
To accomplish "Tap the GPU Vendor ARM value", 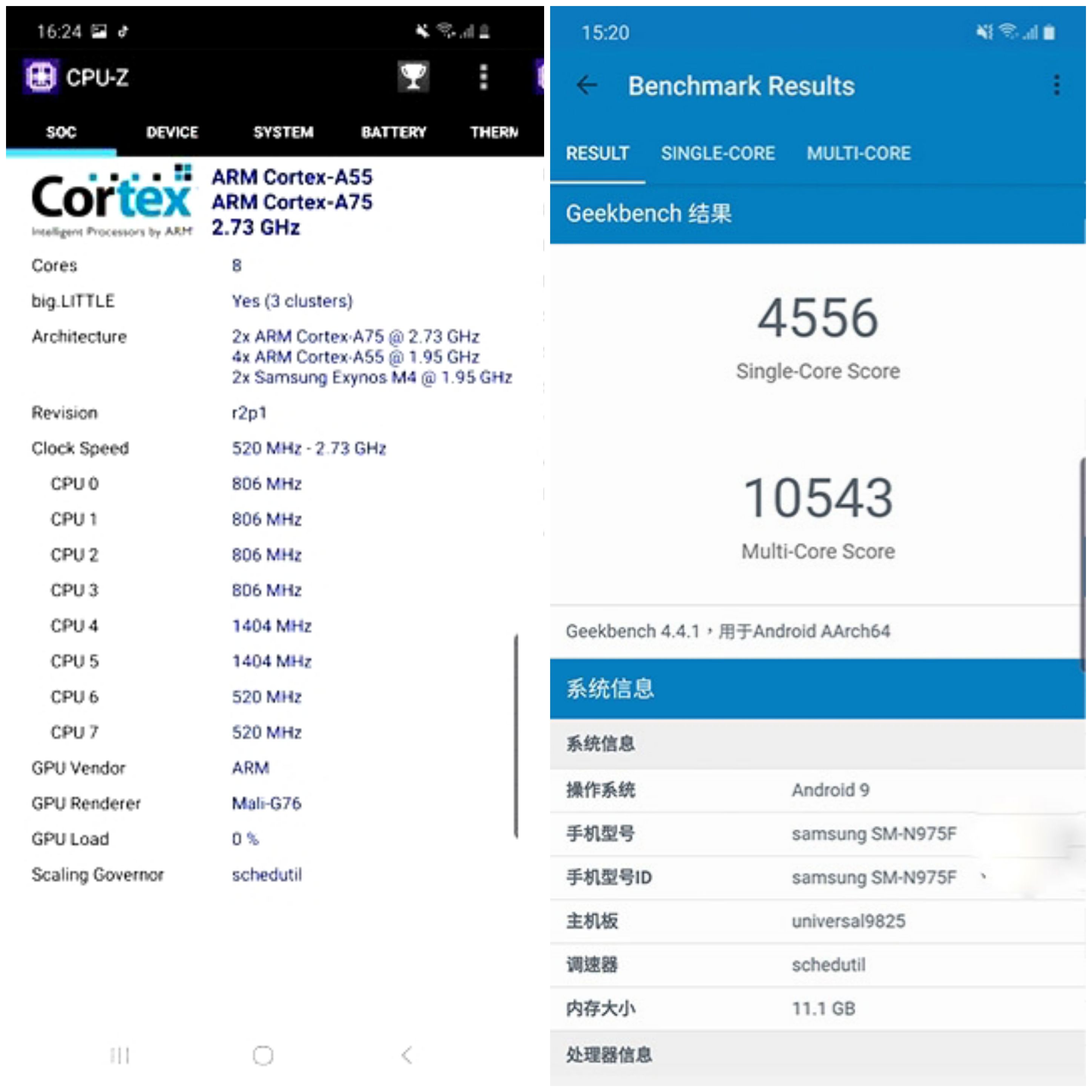I will [x=250, y=768].
